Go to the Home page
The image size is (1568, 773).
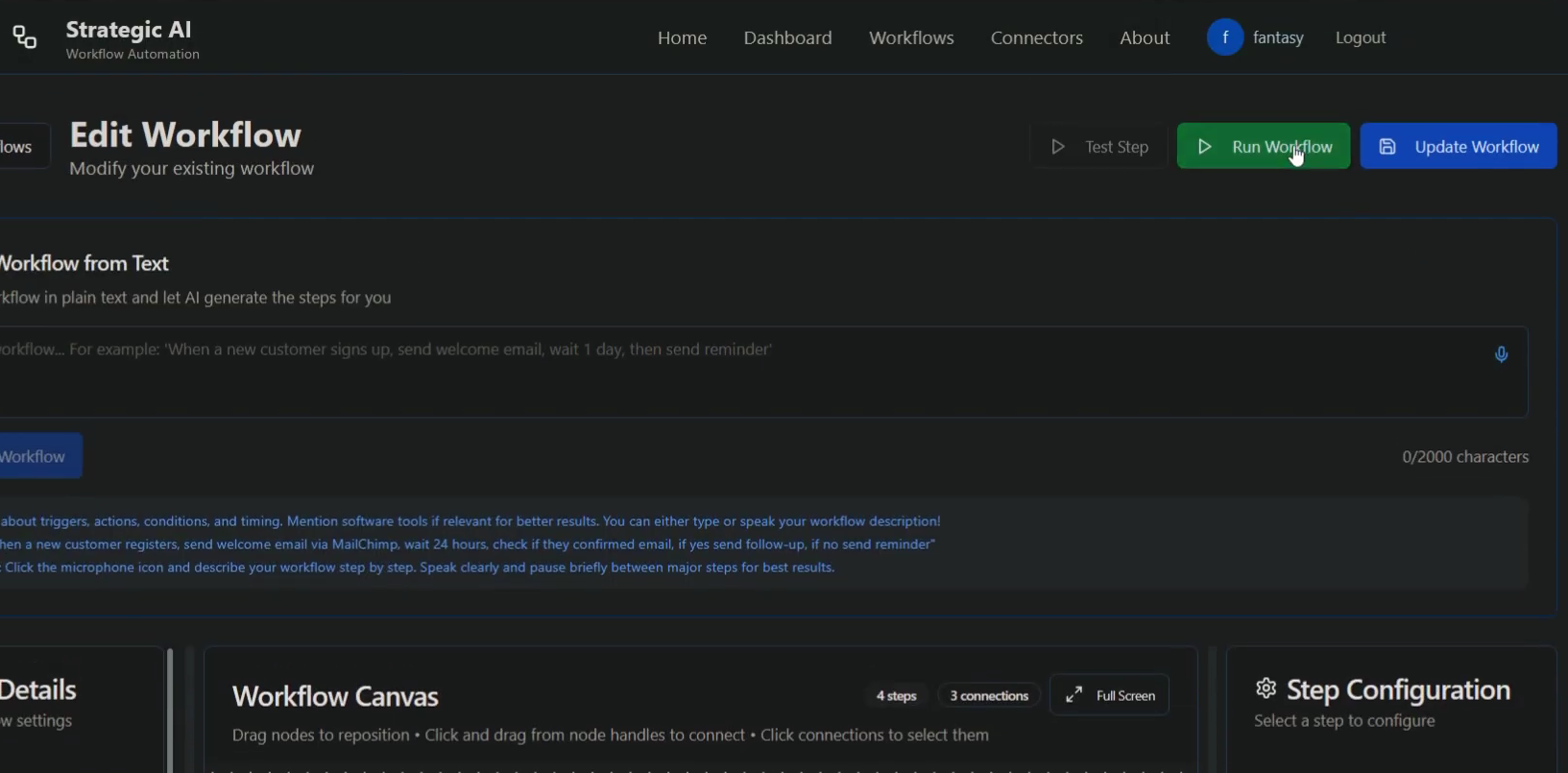coord(682,37)
